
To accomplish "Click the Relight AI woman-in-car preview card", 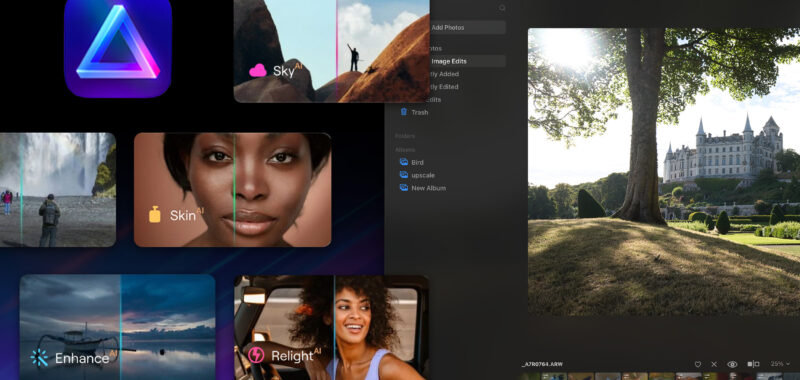I will click(x=332, y=327).
